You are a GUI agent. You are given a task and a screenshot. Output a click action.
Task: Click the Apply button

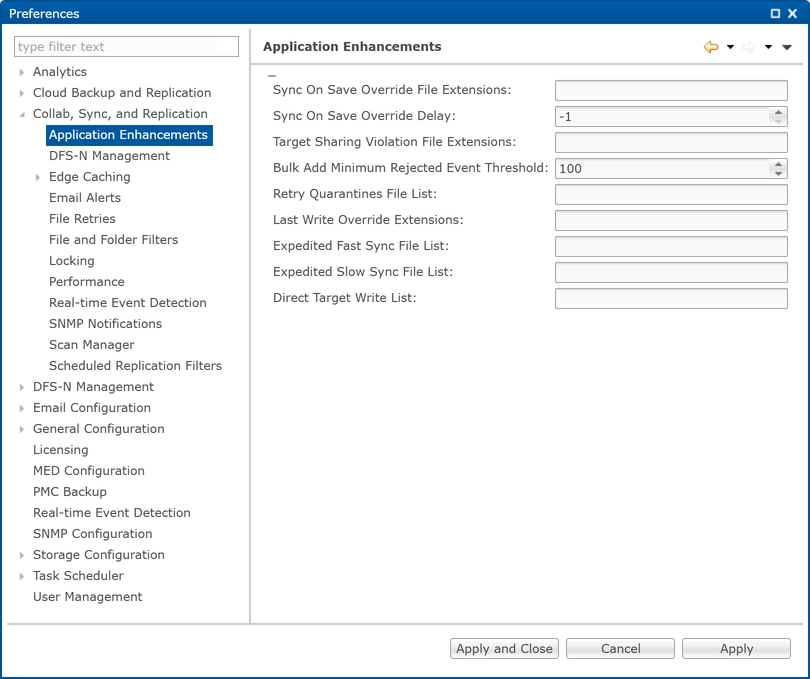(x=736, y=649)
